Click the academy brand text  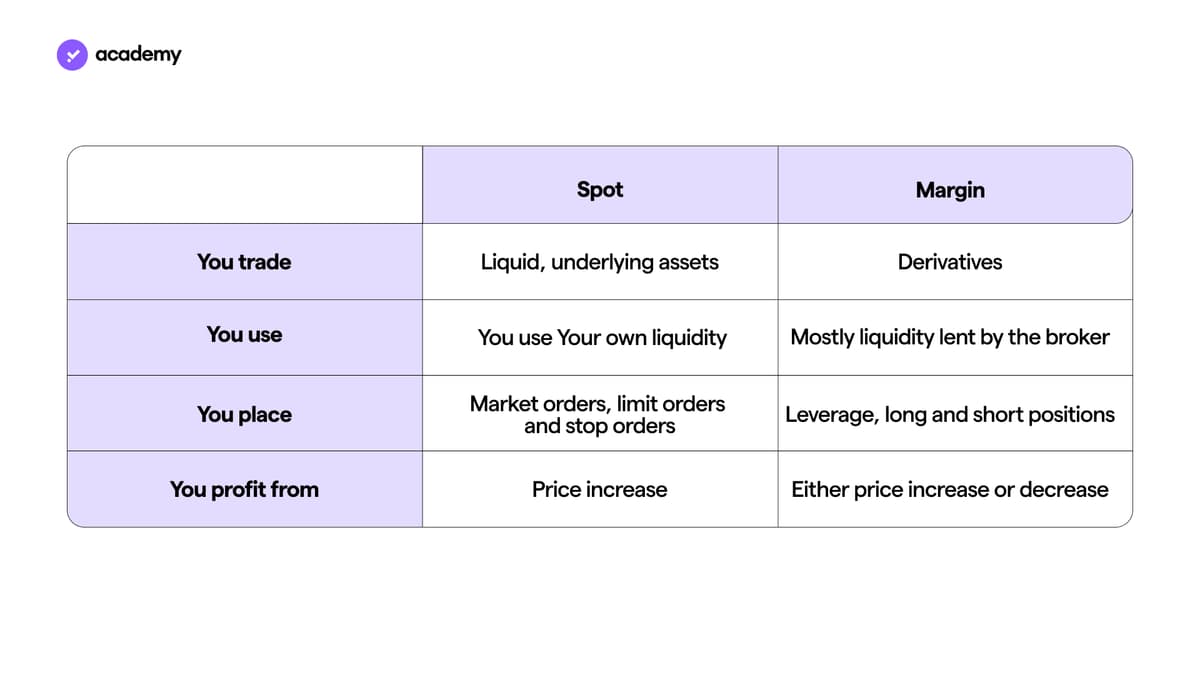(138, 54)
